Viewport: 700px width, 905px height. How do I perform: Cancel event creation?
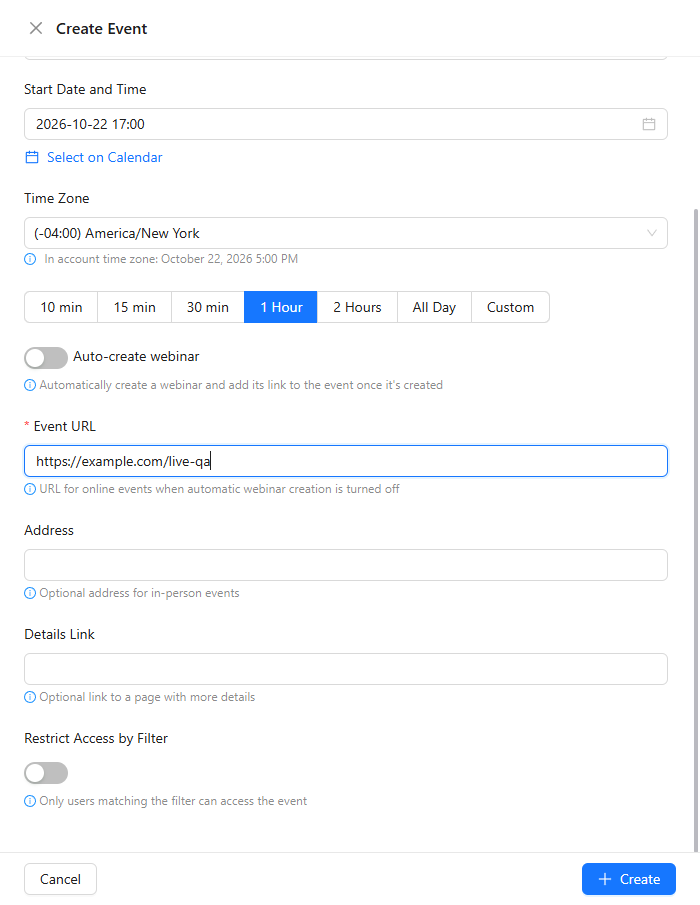pyautogui.click(x=61, y=879)
